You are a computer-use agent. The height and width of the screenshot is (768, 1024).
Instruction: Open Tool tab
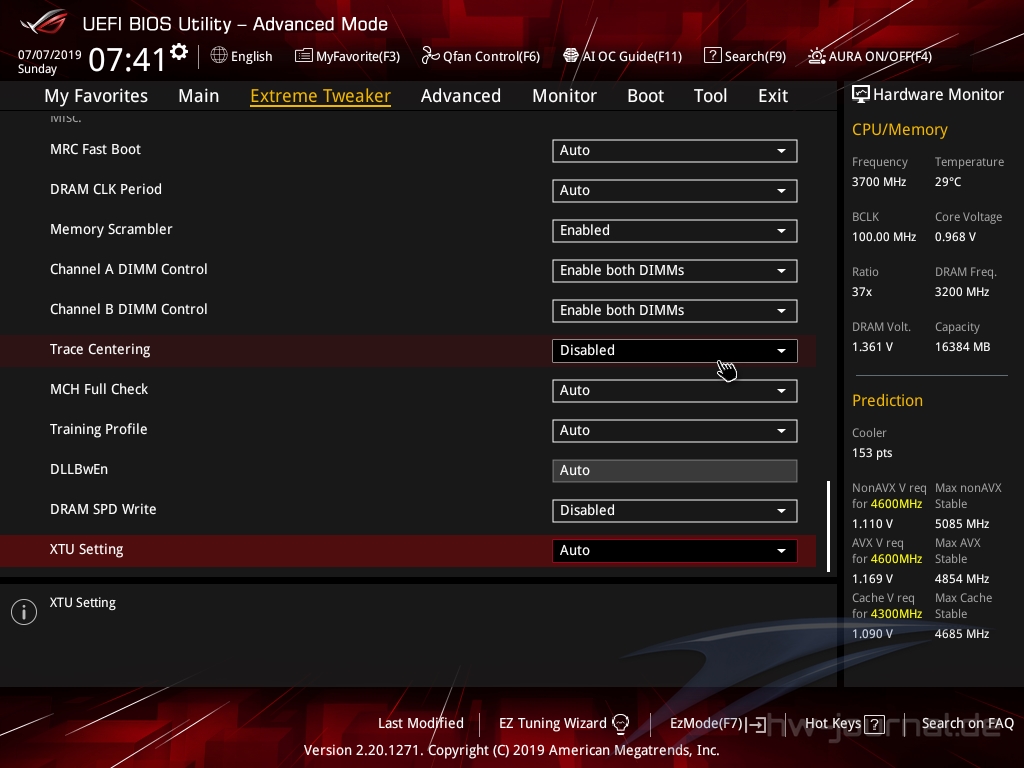coord(711,96)
